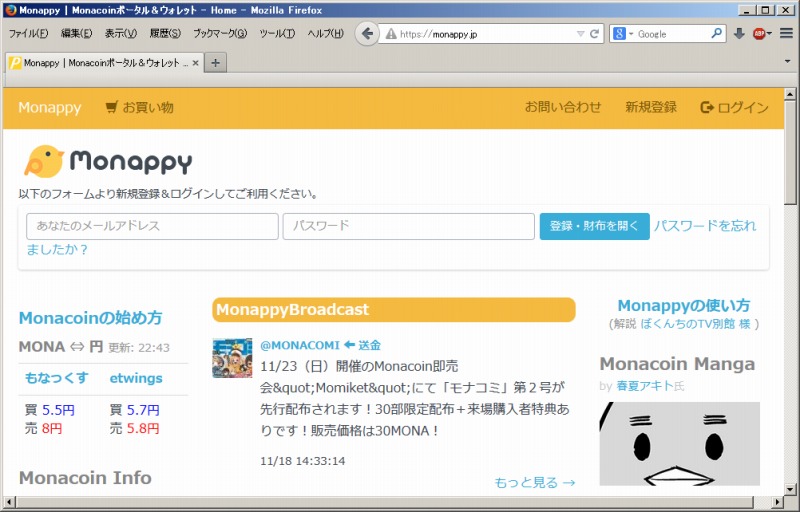Click the browser back arrow button
The image size is (800, 512).
(x=367, y=34)
